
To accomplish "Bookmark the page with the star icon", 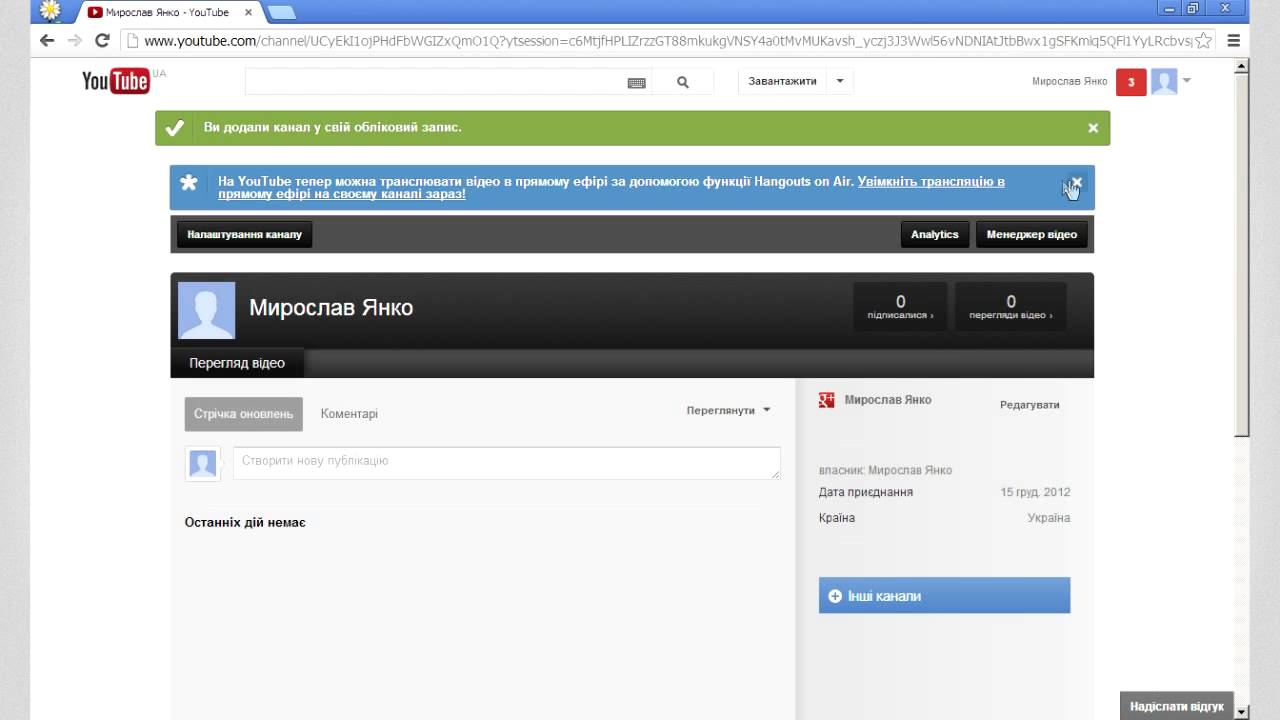I will click(1203, 41).
